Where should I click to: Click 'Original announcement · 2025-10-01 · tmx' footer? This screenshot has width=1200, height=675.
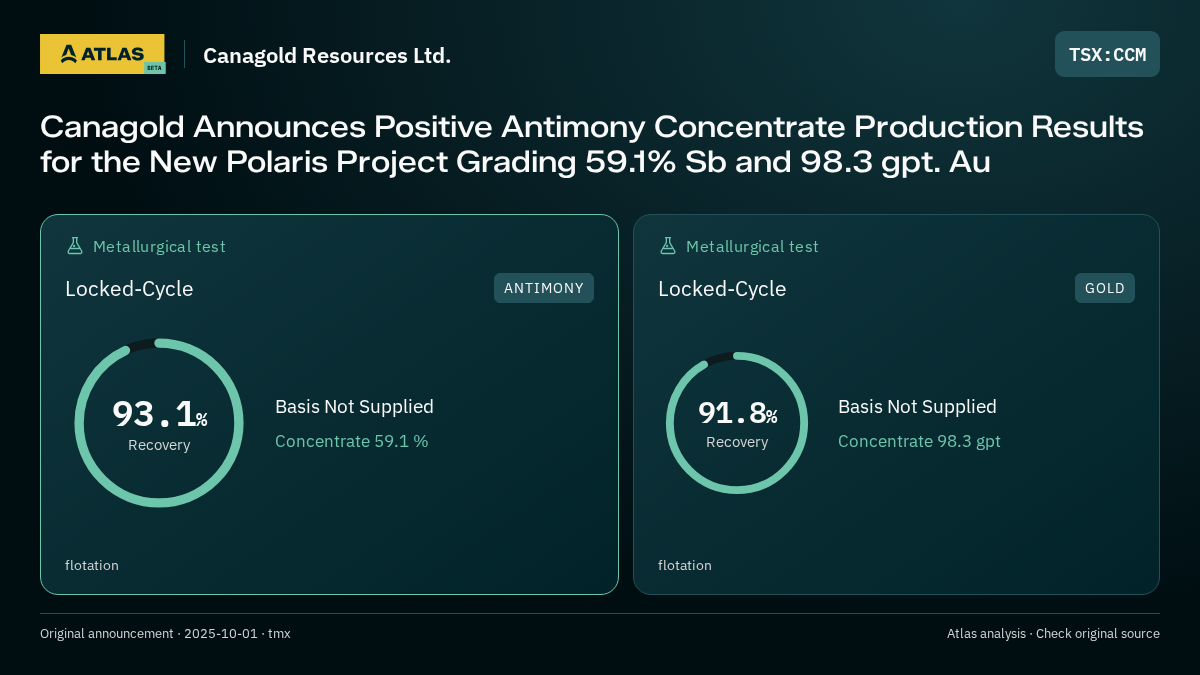tap(165, 633)
